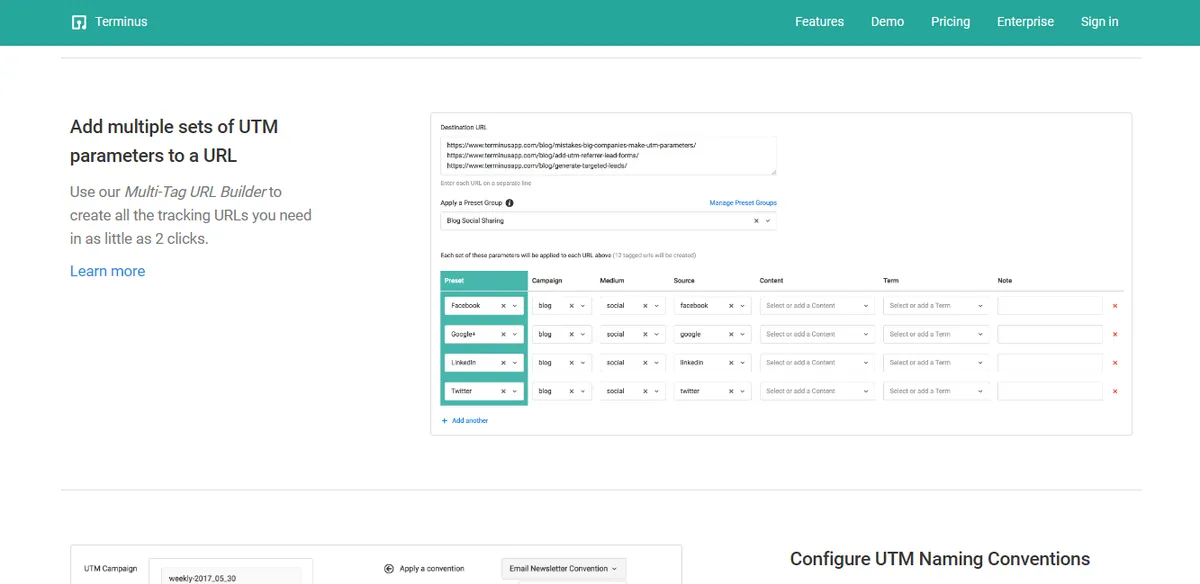Open the Term dropdown in LinkedIn row
Screen dimensions: 1200x584
pyautogui.click(x=980, y=363)
